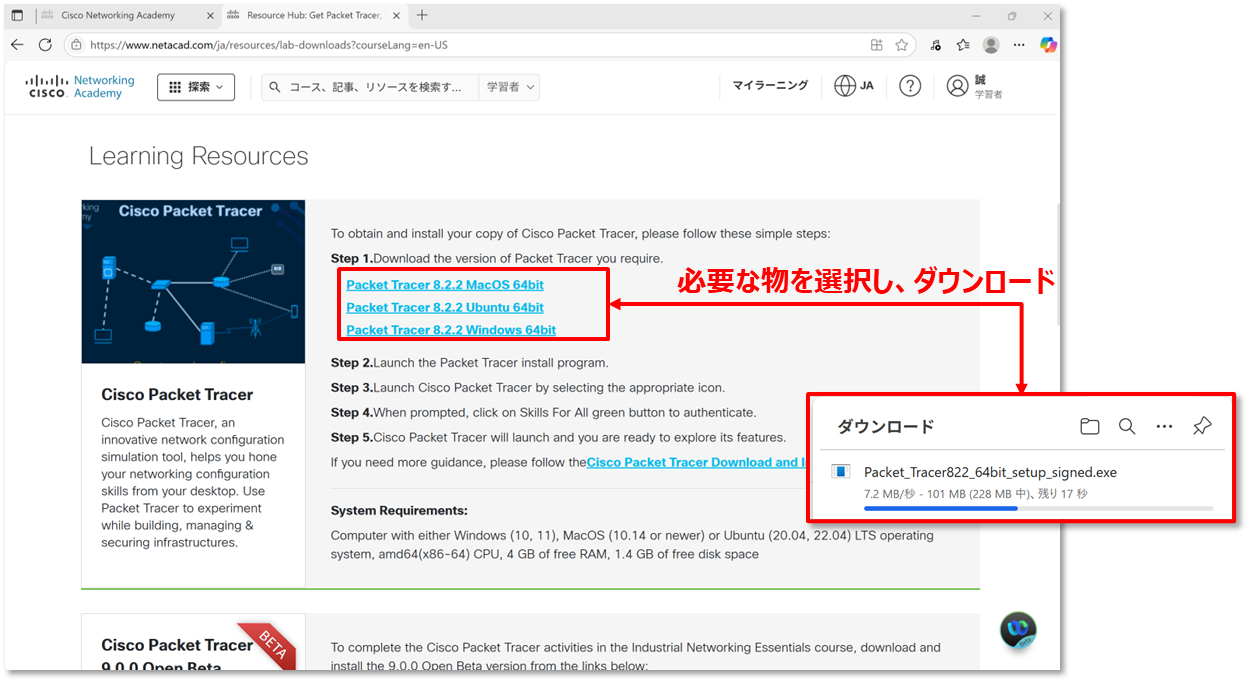
Task: Click the System Requirements: heading
Action: (399, 510)
